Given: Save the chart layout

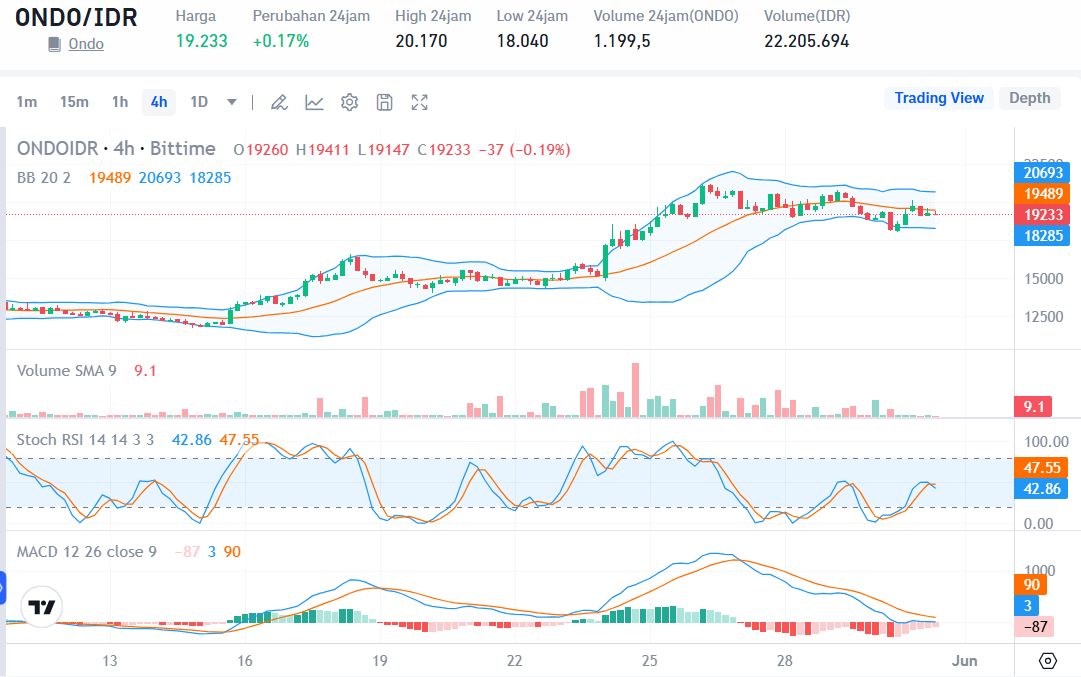Looking at the screenshot, I should (384, 102).
